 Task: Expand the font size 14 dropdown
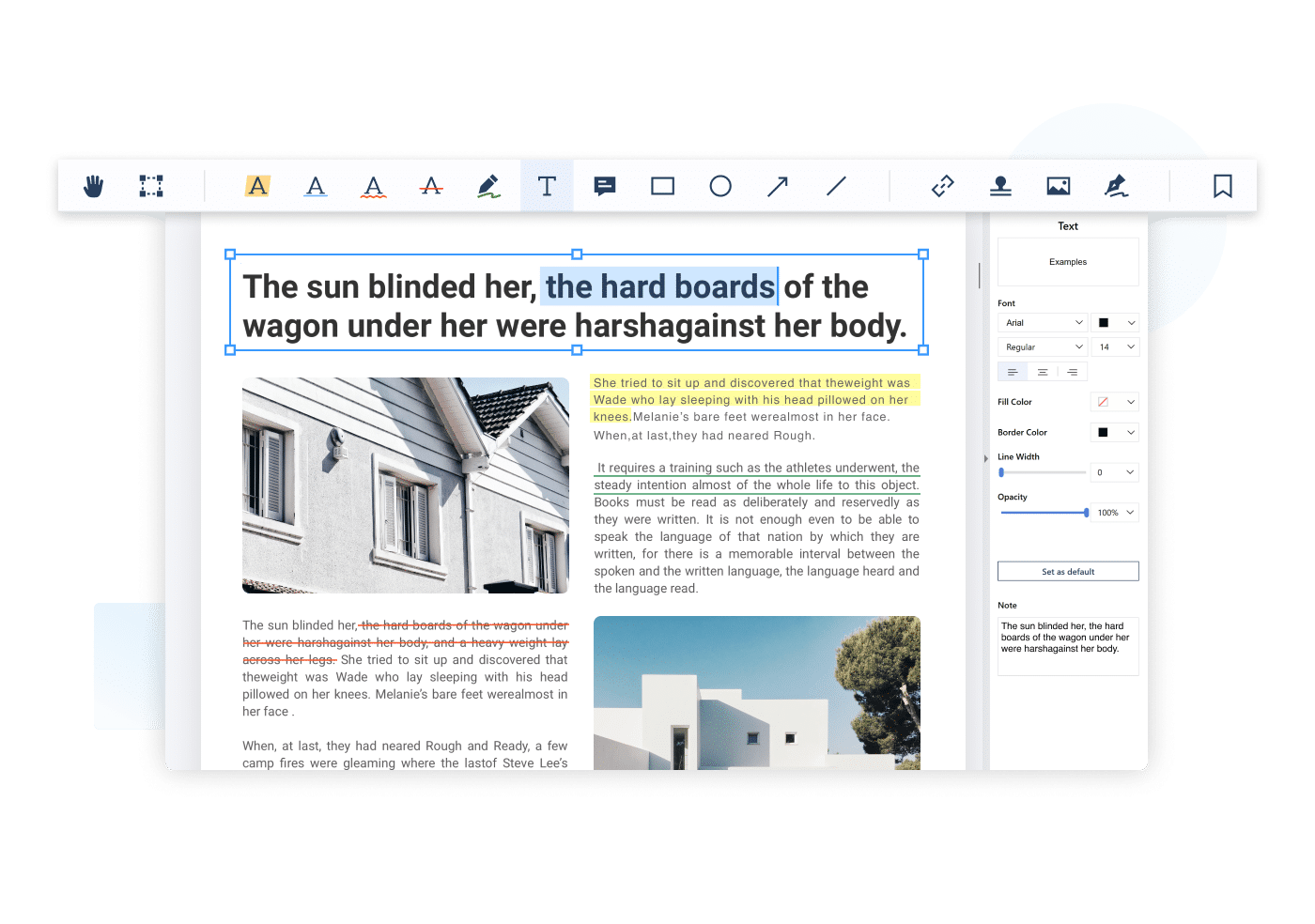click(x=1116, y=347)
